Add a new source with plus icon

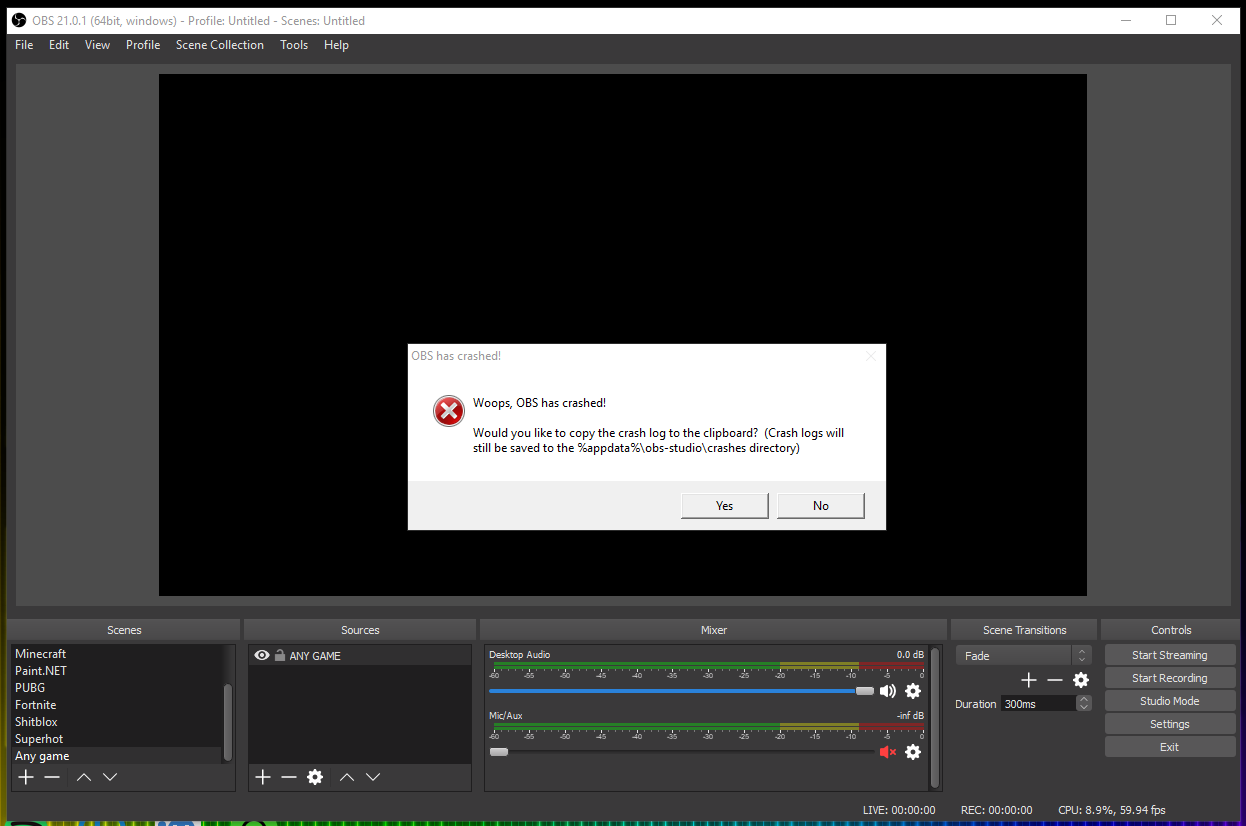263,777
